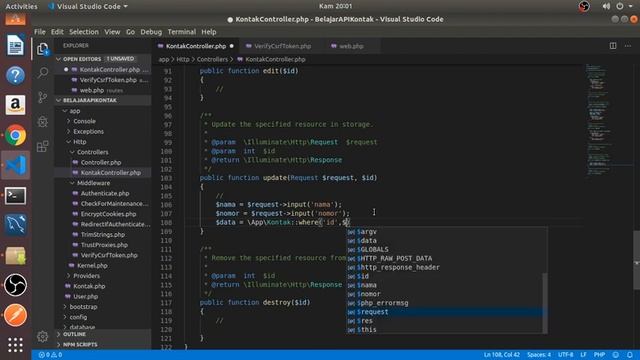Image resolution: width=640 pixels, height=360 pixels.
Task: Open Amazon from the dock
Action: pos(16,105)
